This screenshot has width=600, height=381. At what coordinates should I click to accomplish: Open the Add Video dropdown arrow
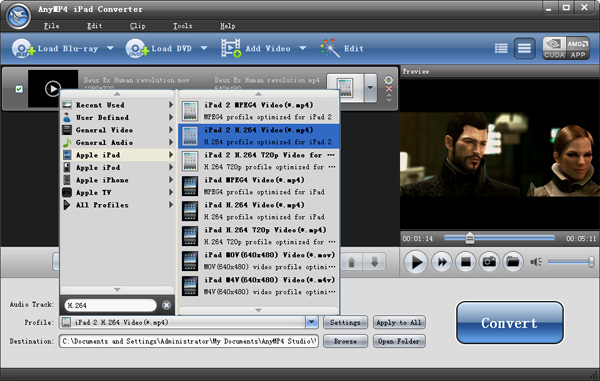pos(303,48)
